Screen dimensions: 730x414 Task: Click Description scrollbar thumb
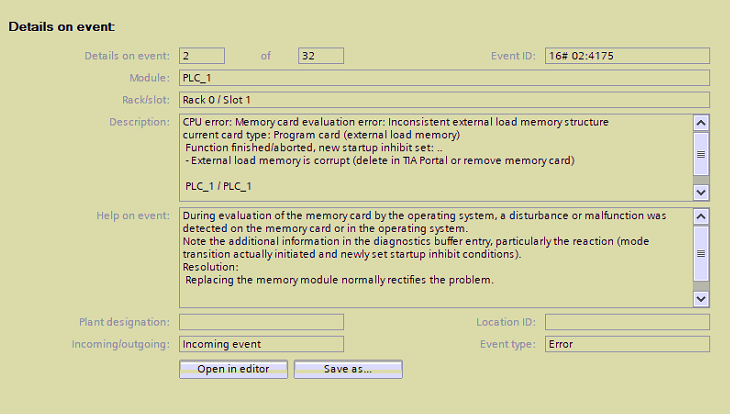[x=701, y=154]
